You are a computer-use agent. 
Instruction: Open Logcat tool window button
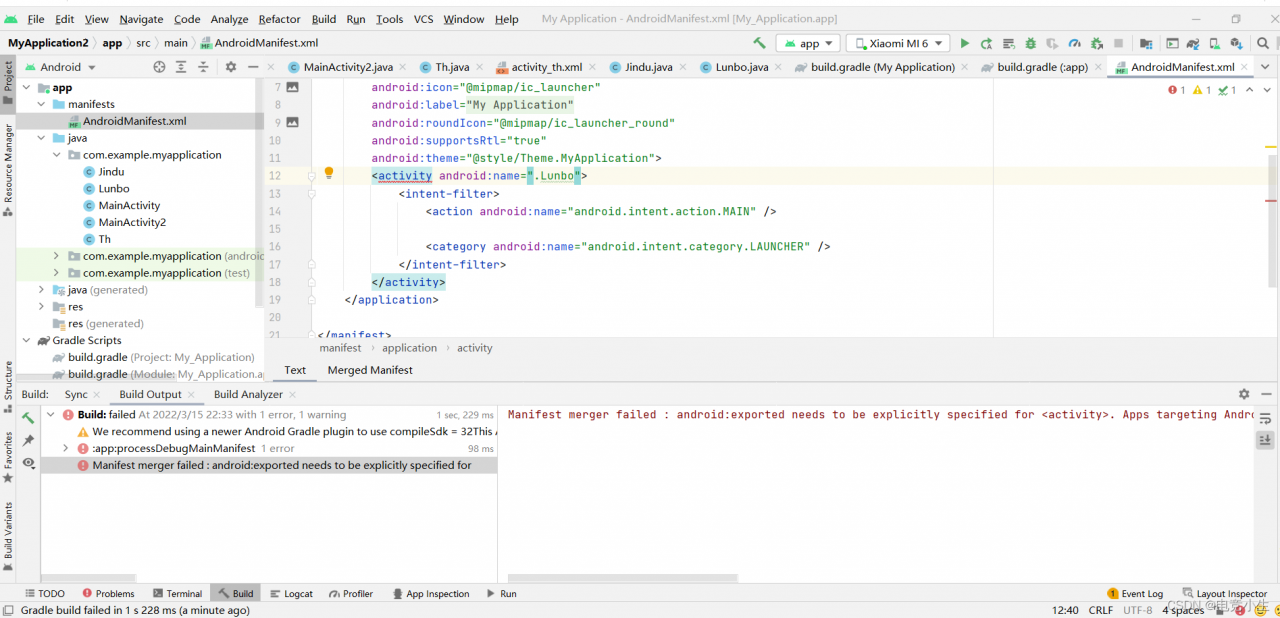291,594
